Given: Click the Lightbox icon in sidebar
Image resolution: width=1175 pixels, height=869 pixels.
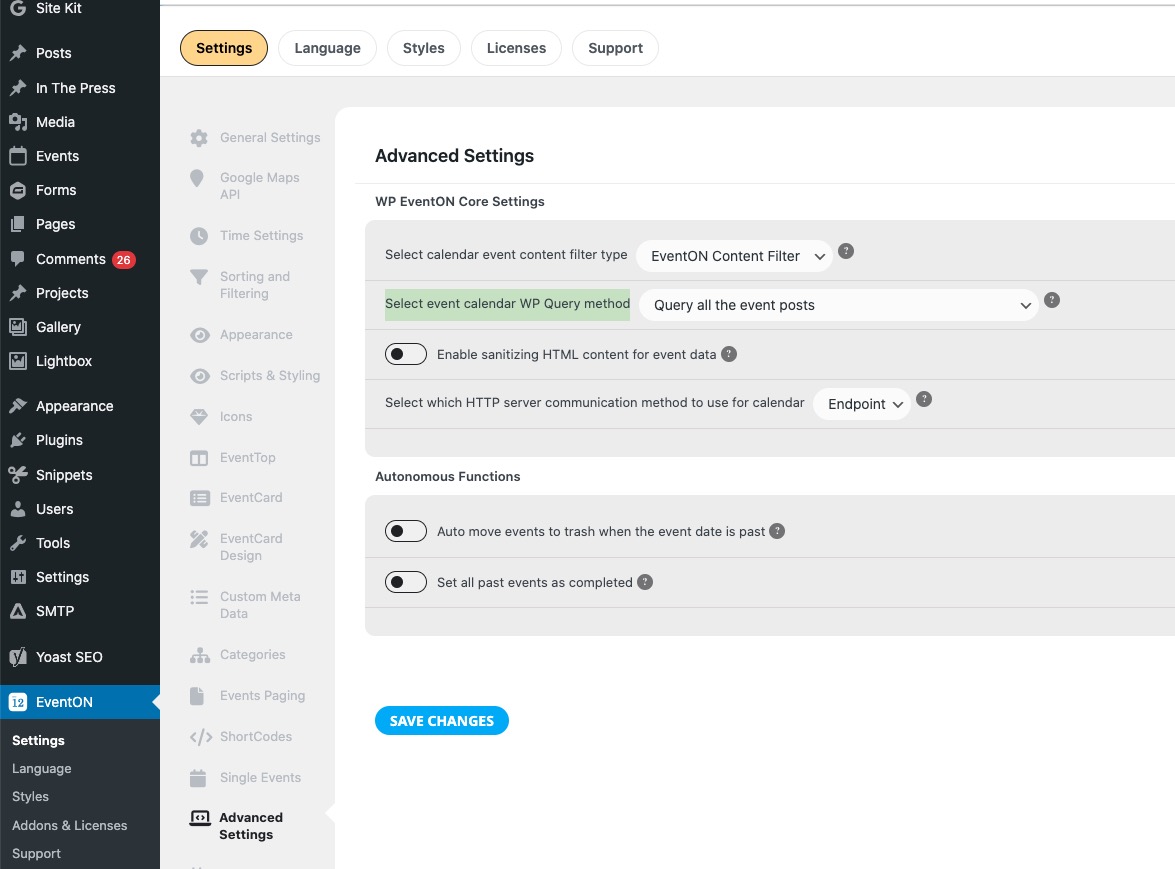Looking at the screenshot, I should point(18,361).
